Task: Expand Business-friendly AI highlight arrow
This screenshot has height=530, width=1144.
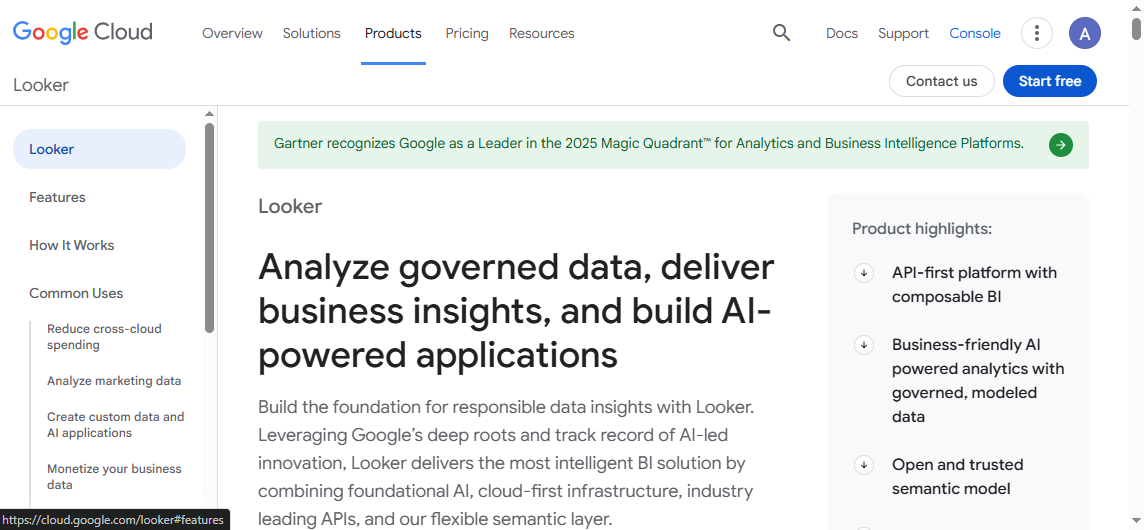Action: [x=864, y=345]
